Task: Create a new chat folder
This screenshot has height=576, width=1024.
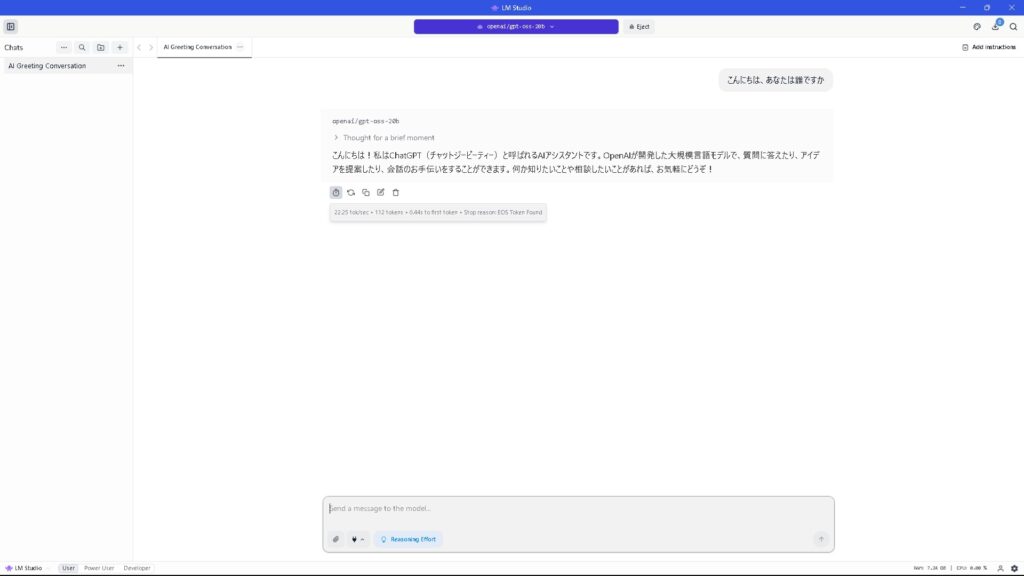Action: click(101, 47)
